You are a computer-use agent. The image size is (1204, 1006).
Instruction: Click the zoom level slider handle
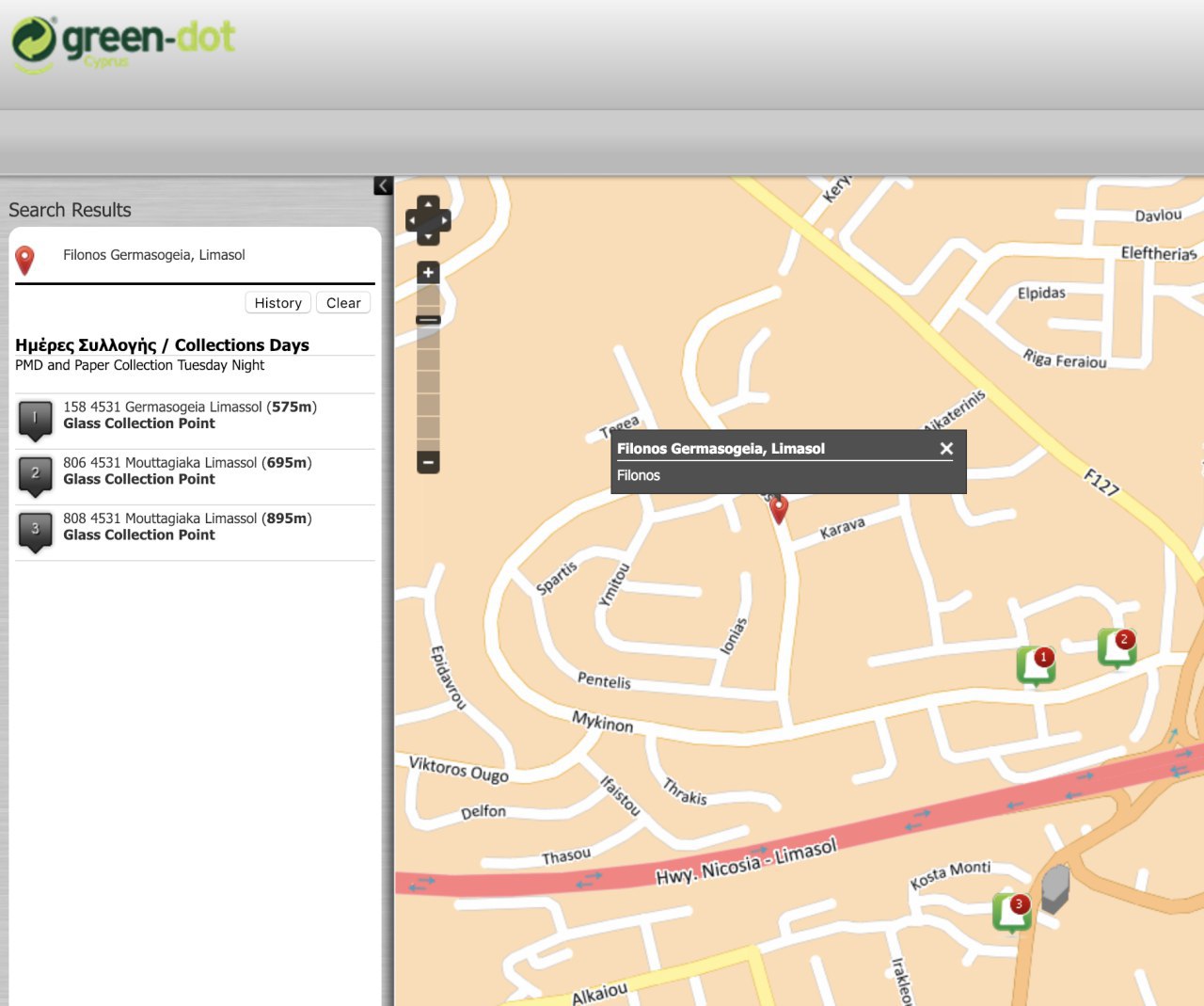pyautogui.click(x=428, y=320)
